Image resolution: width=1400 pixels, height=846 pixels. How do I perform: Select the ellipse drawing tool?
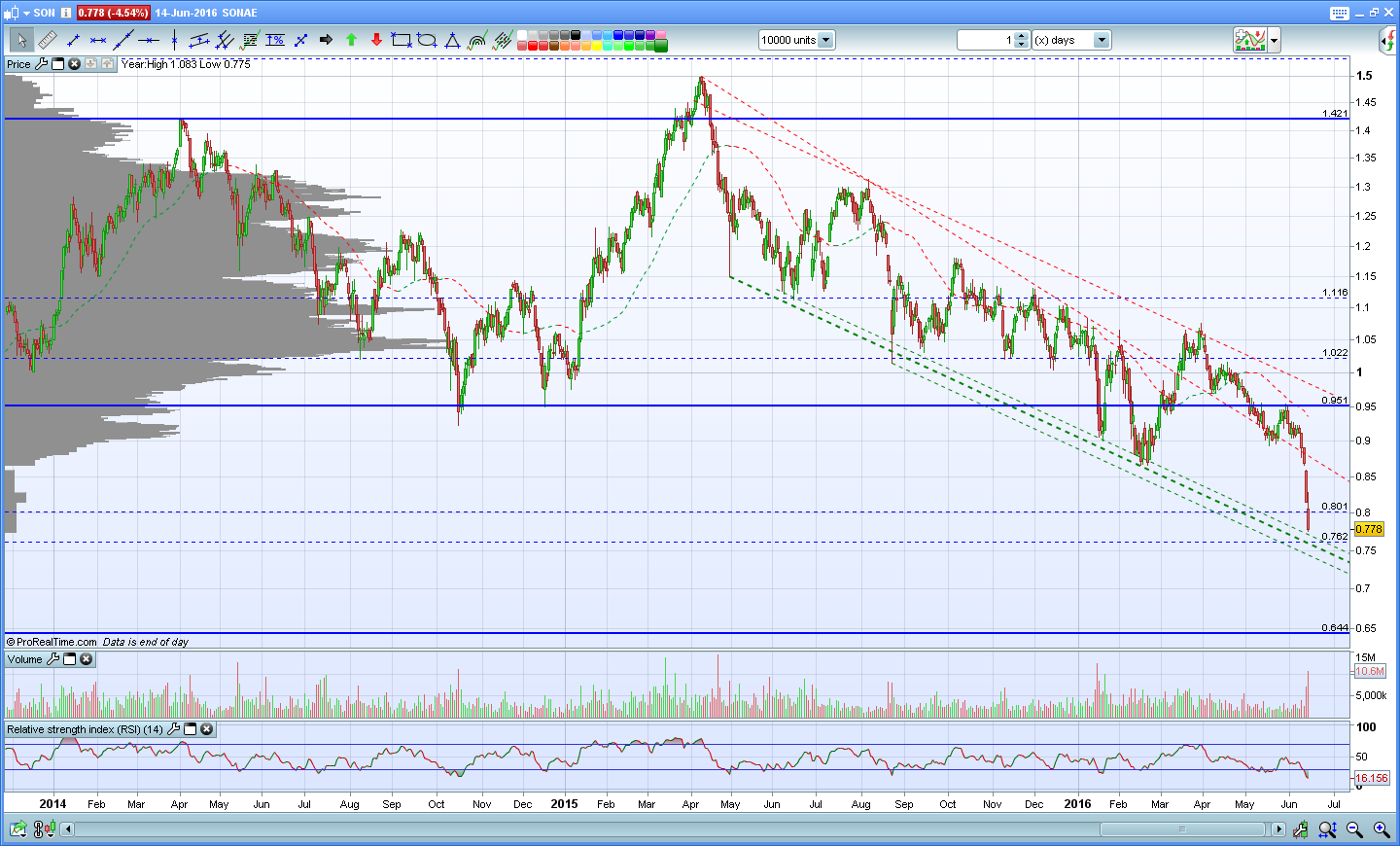[x=426, y=40]
